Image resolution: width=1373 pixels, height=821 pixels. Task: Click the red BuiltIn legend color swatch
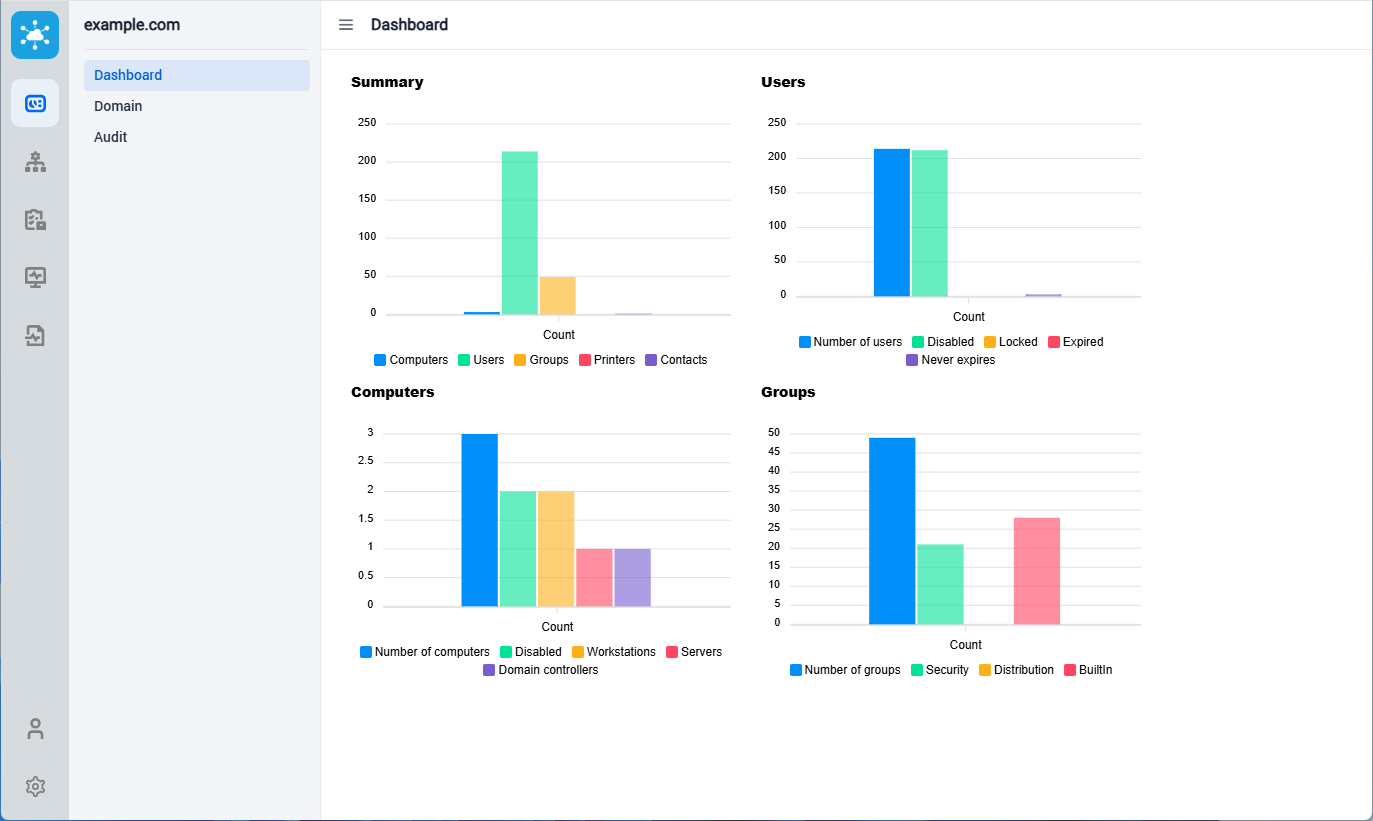point(1070,670)
